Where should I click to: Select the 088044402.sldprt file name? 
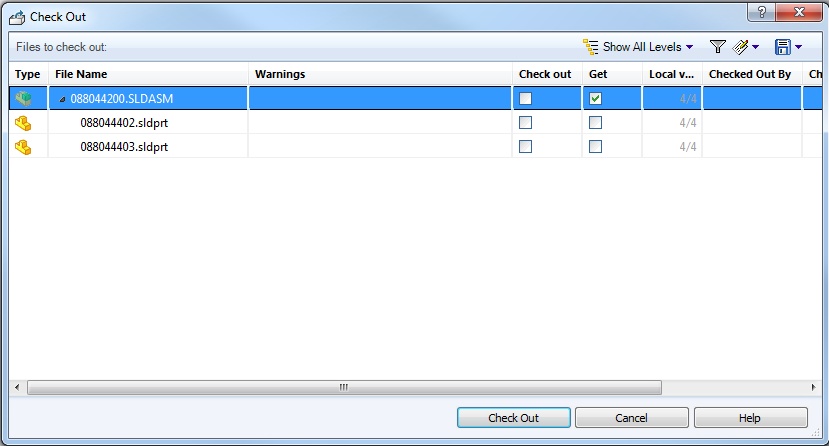tap(124, 123)
